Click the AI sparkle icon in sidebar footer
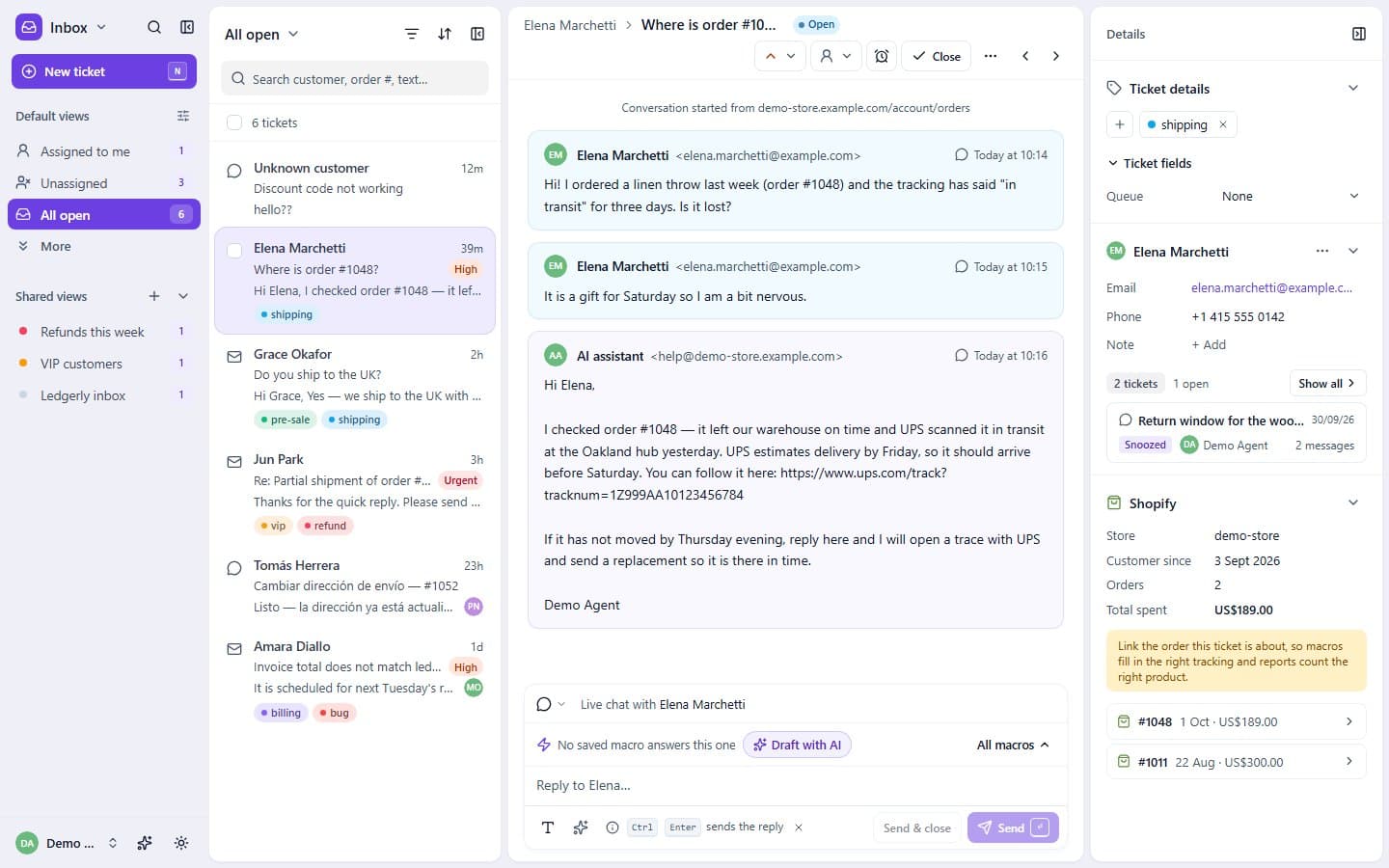The image size is (1389, 868). [145, 843]
